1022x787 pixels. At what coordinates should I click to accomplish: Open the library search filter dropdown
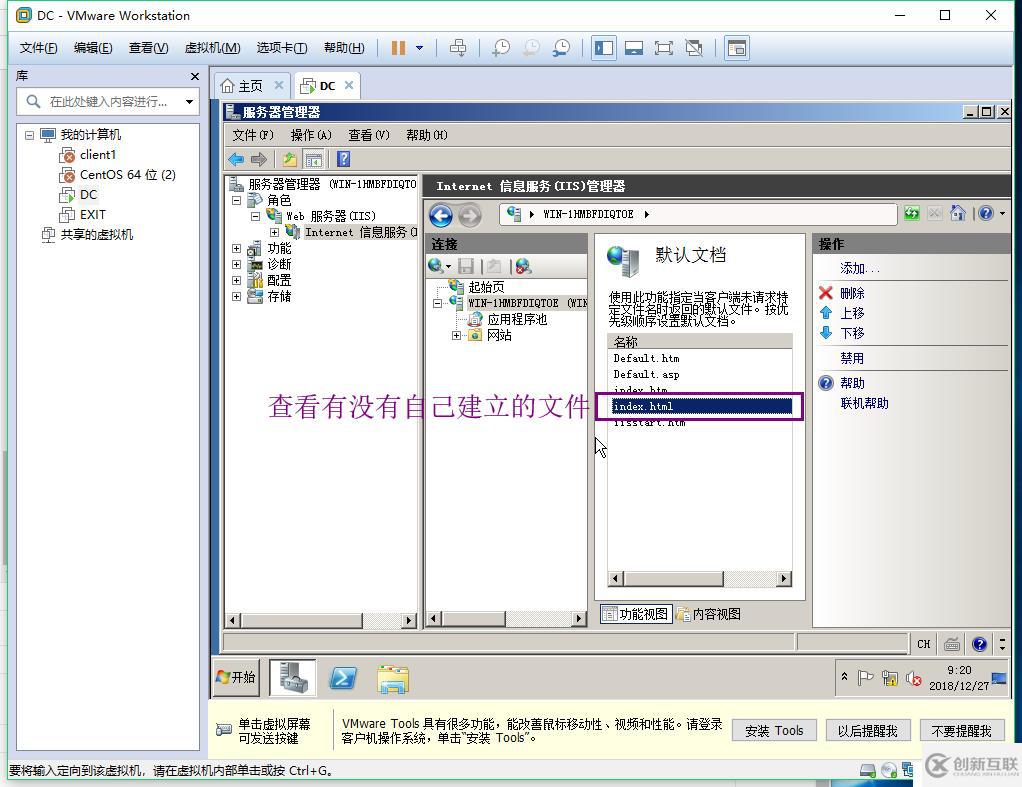189,102
